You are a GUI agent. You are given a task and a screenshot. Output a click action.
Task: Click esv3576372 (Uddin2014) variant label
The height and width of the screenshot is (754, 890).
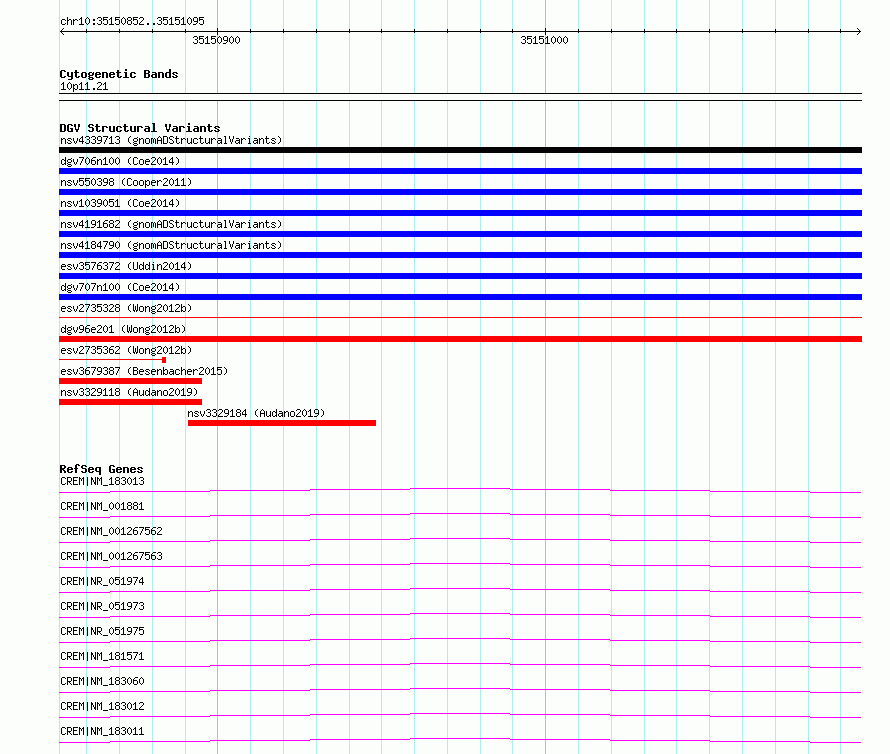(126, 266)
